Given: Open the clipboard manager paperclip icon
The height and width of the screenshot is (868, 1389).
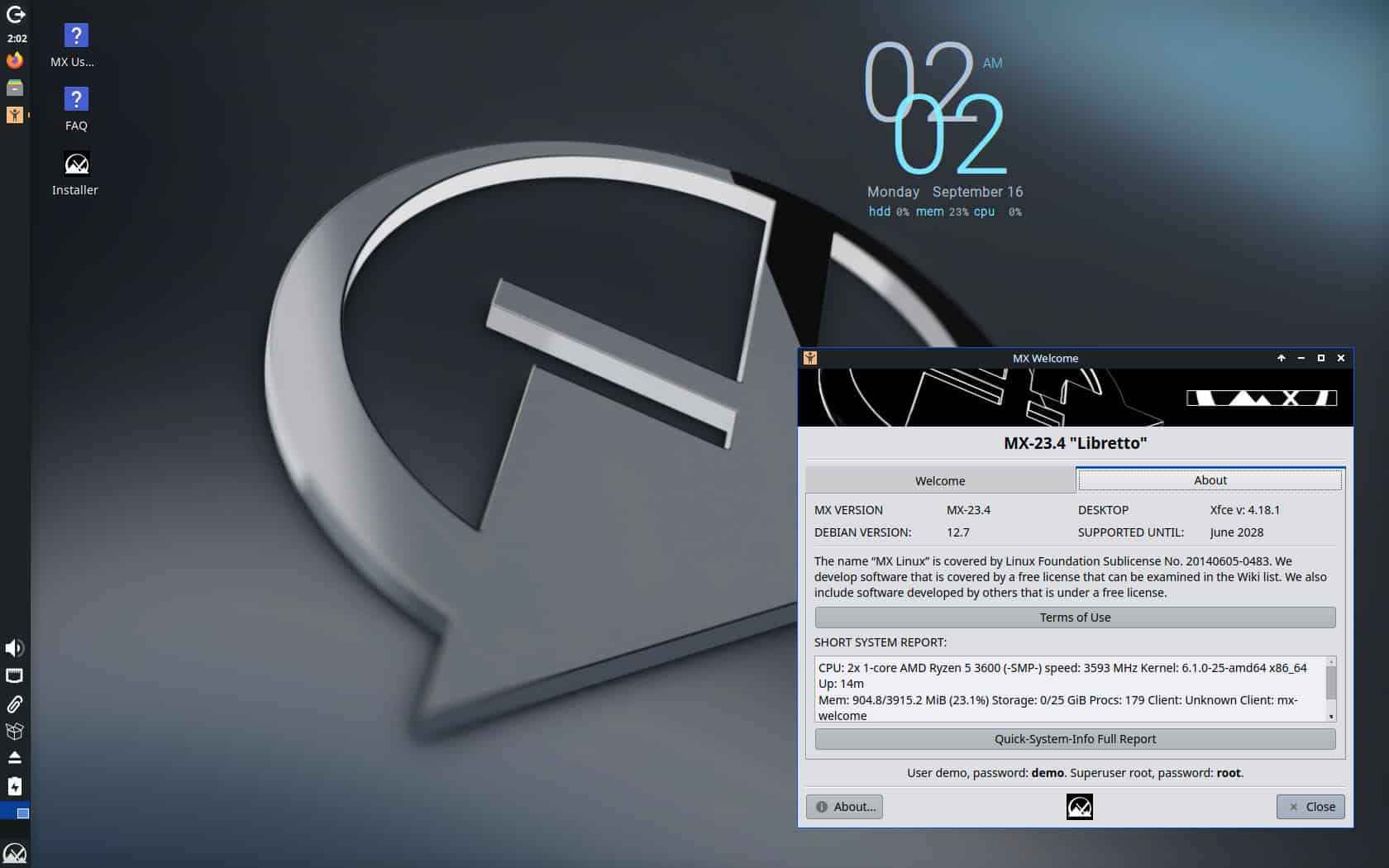Looking at the screenshot, I should pyautogui.click(x=14, y=703).
